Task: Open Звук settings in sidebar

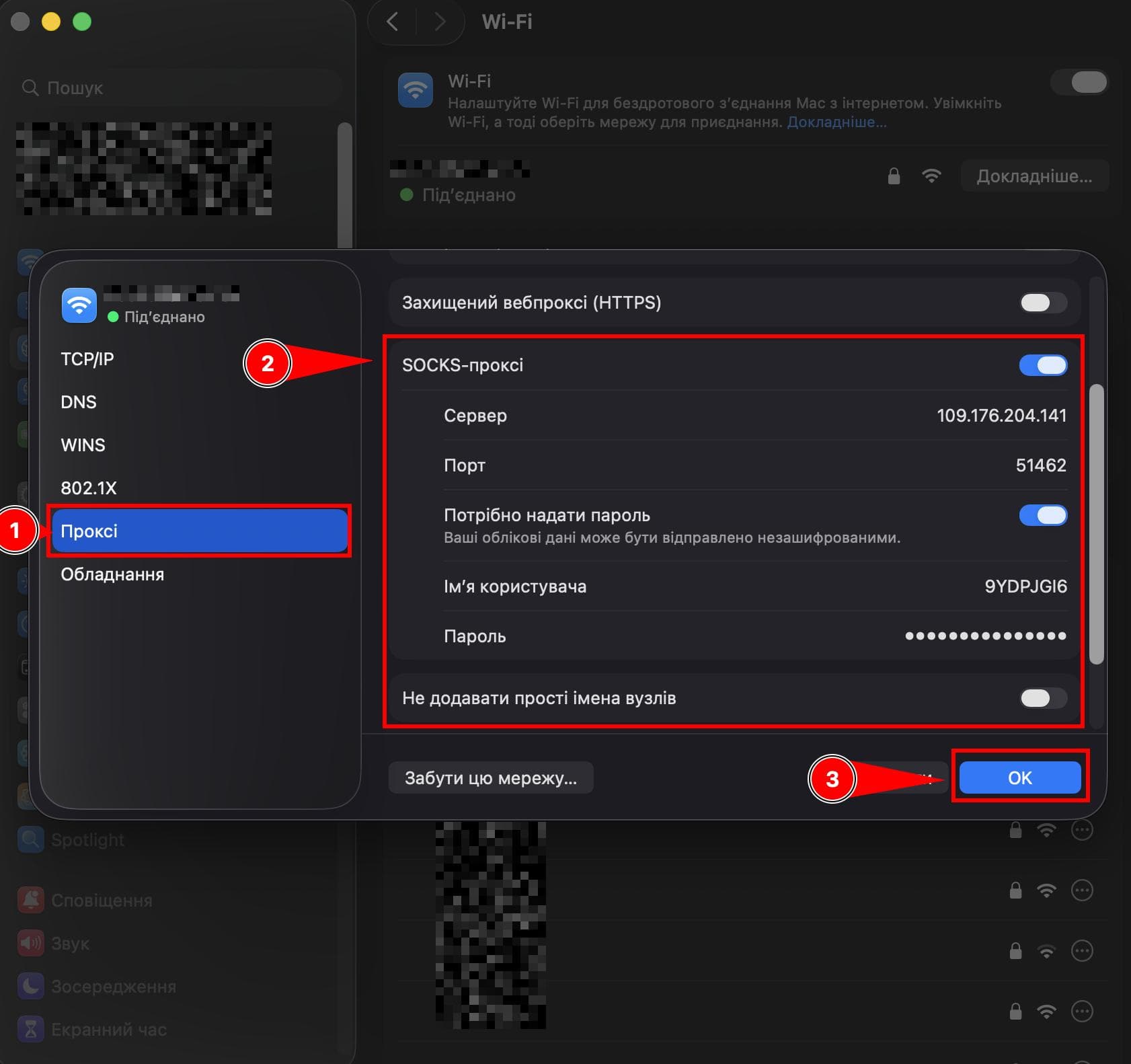Action: (x=70, y=944)
